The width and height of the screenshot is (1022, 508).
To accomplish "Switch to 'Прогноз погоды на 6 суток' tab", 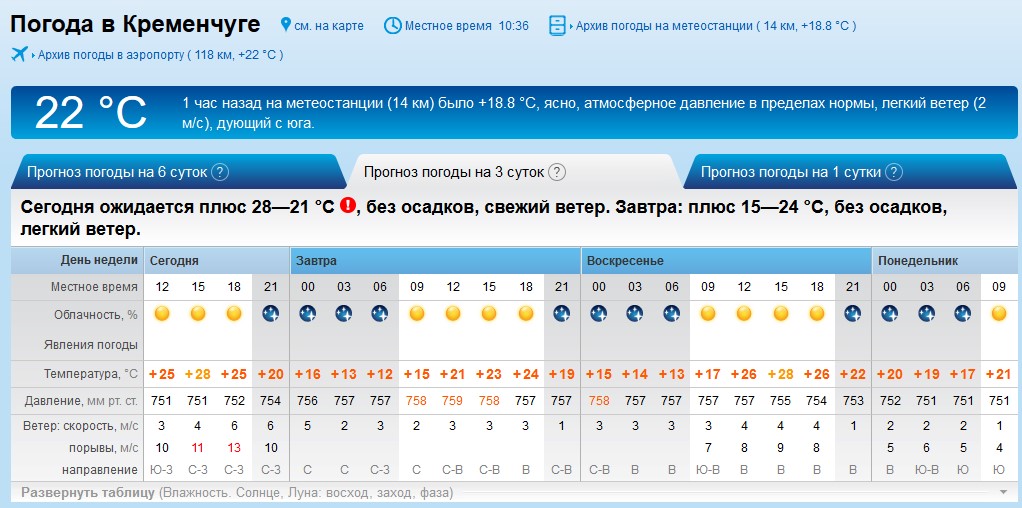I will pyautogui.click(x=117, y=172).
